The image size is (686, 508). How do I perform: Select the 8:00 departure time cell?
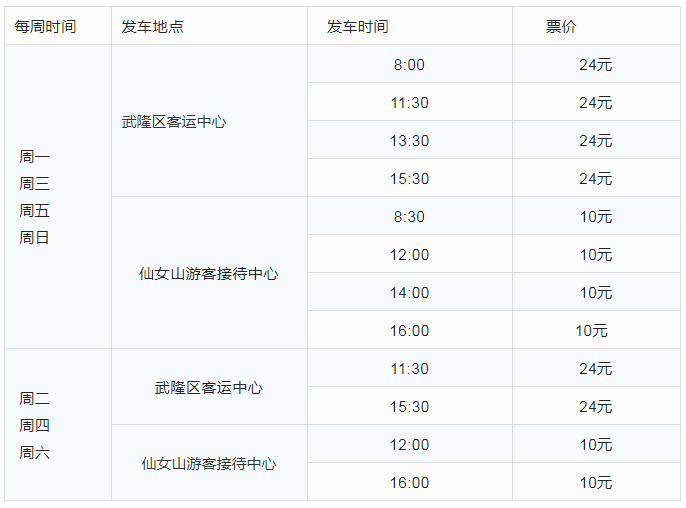click(x=409, y=65)
